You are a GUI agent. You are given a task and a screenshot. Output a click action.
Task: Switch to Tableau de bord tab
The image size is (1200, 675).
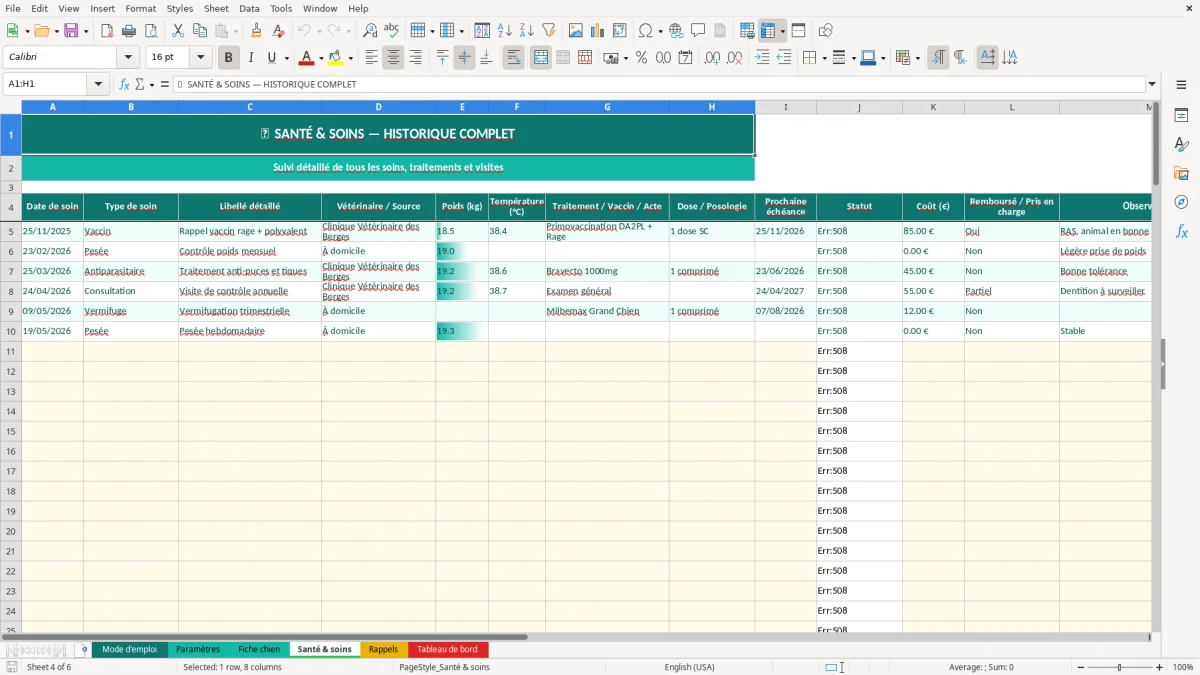pos(447,649)
